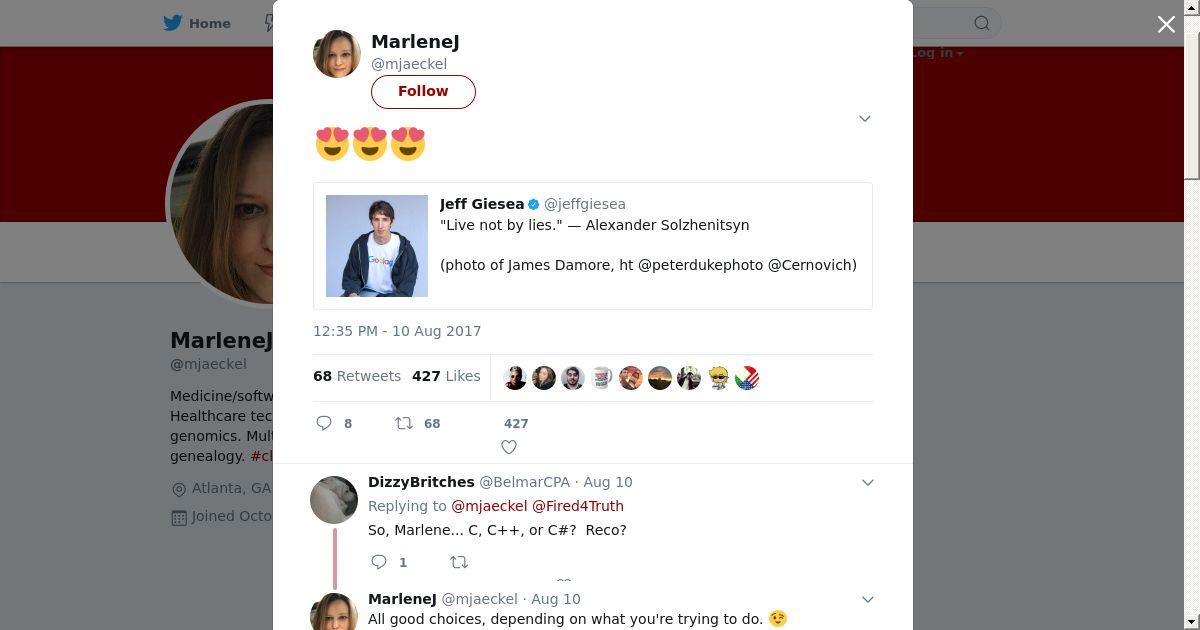
Task: Click the 12:35 PM - 10 Aug 2017 timestamp
Action: click(397, 331)
